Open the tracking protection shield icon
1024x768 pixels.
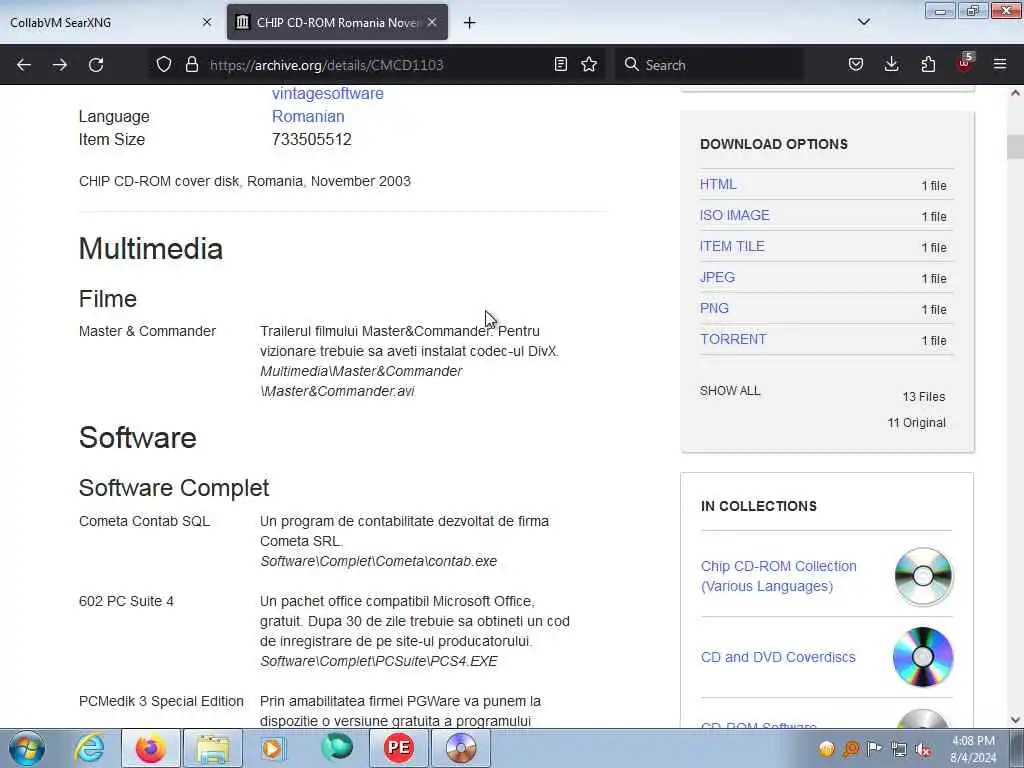click(x=164, y=65)
